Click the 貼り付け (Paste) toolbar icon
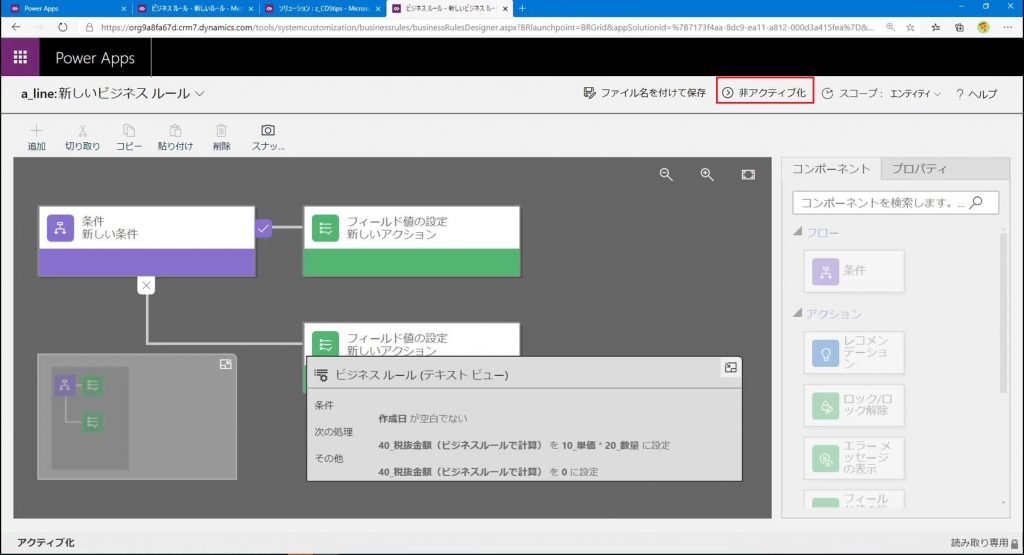This screenshot has height=555, width=1024. [175, 131]
